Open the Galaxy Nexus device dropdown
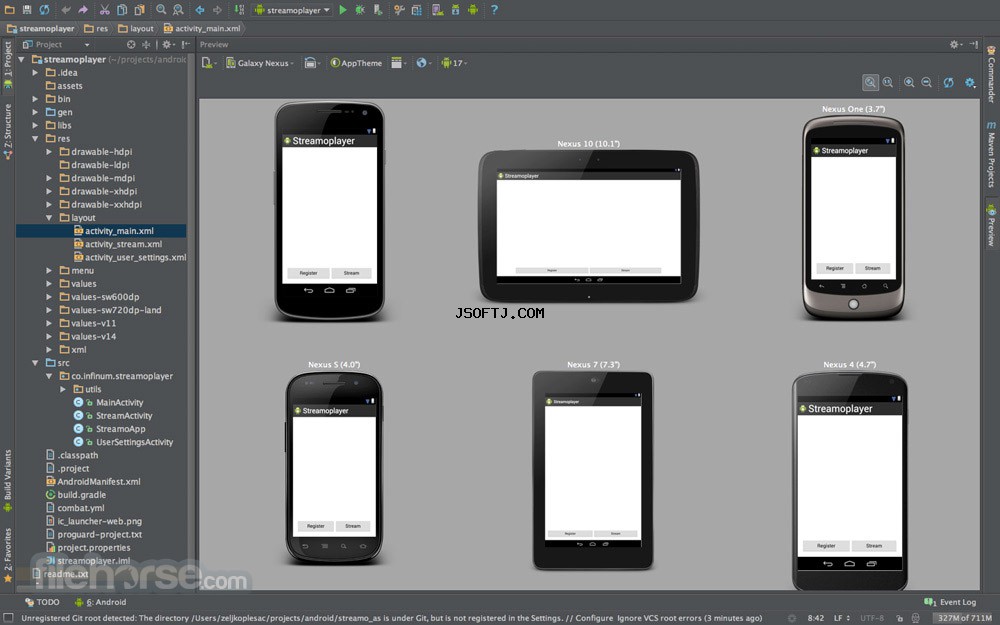Screen dimensions: 1000x625 coord(260,62)
